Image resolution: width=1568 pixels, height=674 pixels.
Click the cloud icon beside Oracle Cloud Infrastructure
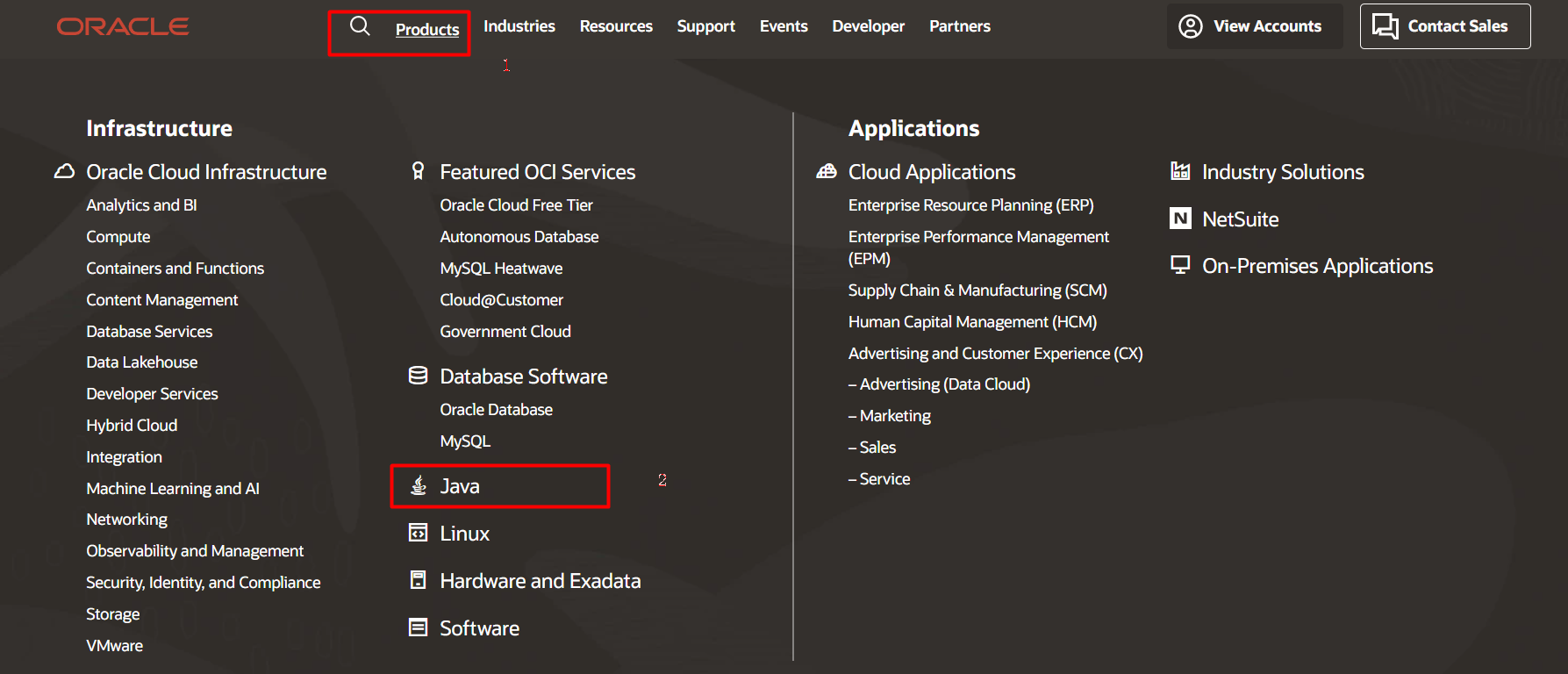(64, 171)
